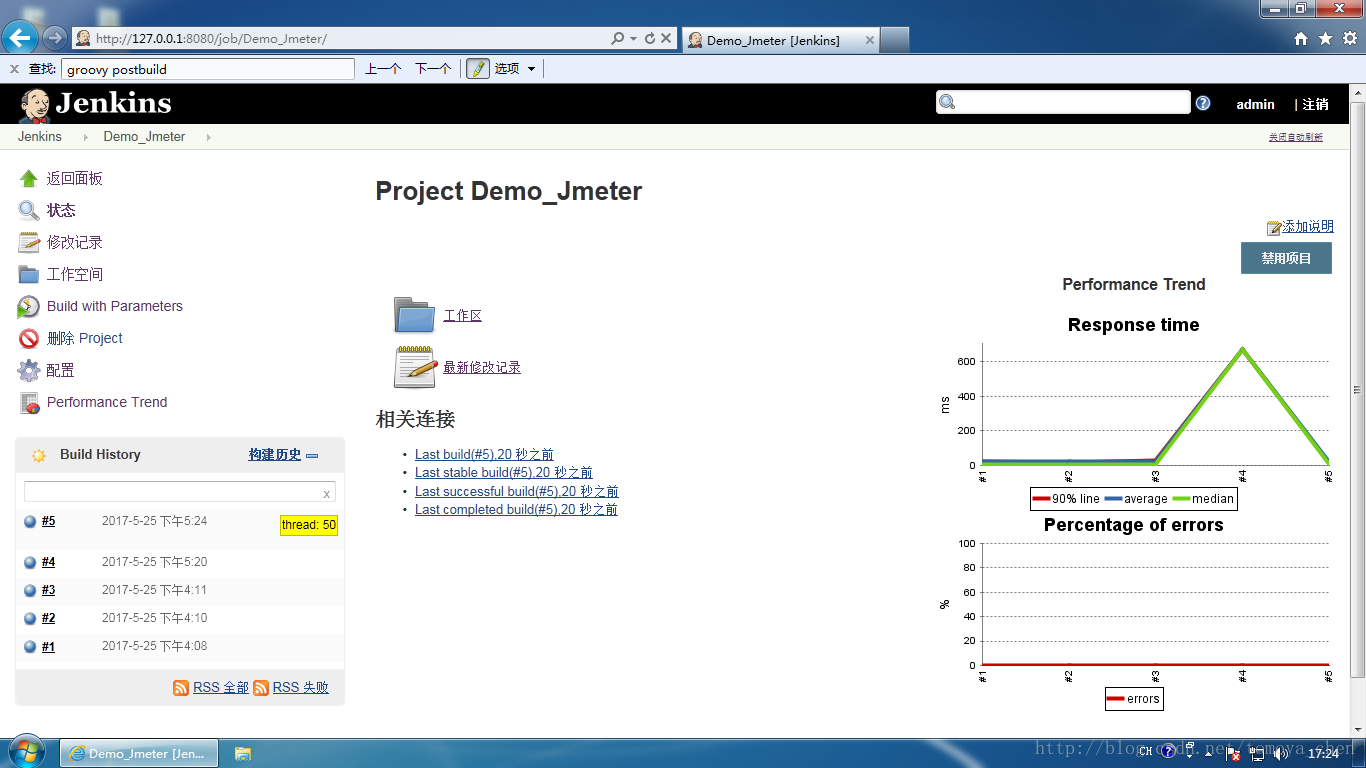
Task: Click the blue status ball for build #5
Action: click(30, 522)
